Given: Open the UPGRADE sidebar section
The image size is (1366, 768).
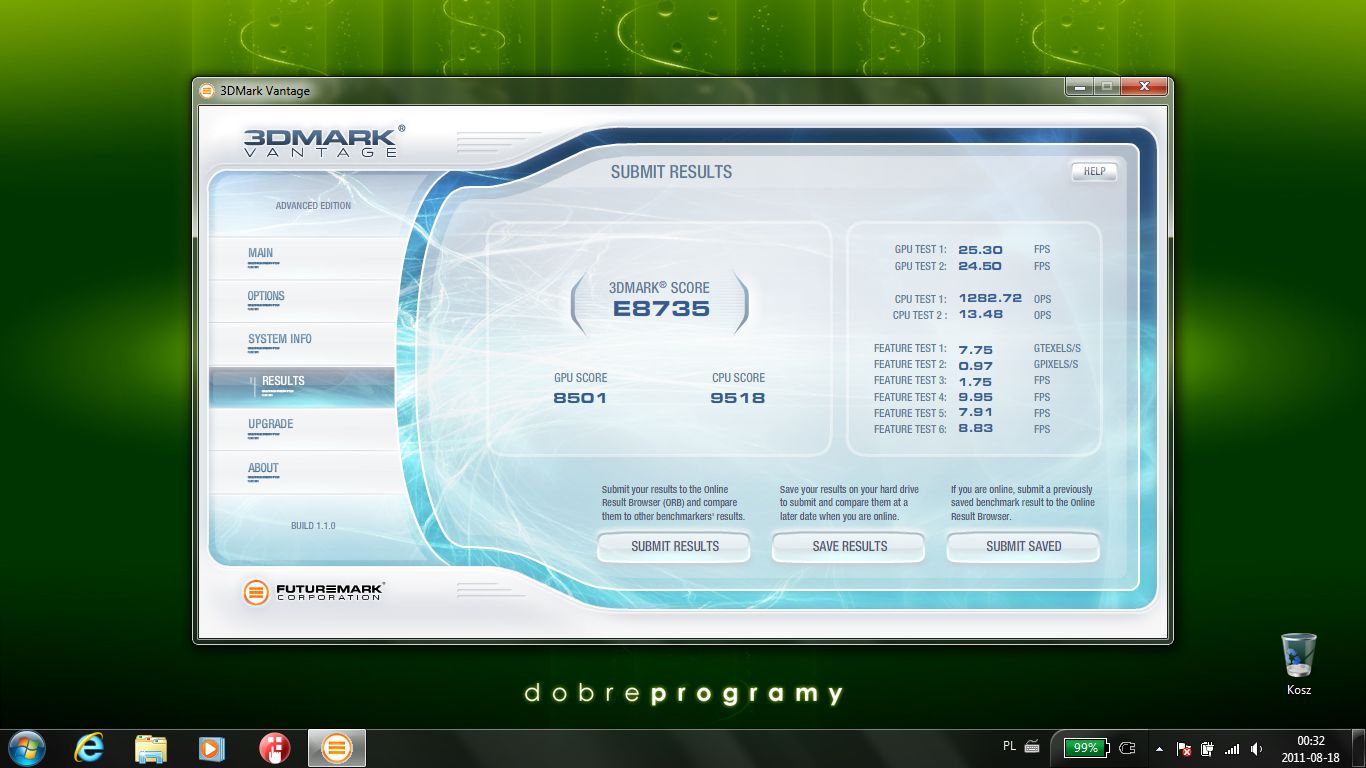Looking at the screenshot, I should [302, 428].
